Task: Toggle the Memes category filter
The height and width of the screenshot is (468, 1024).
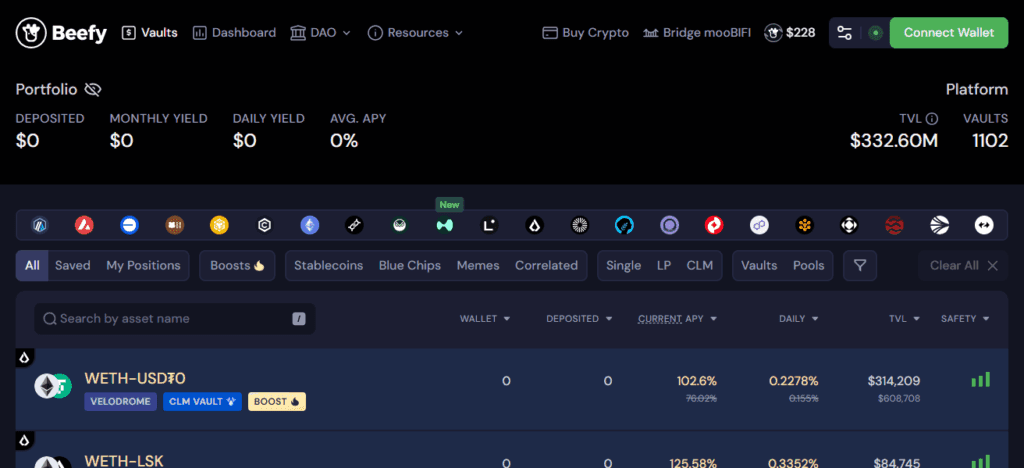Action: click(478, 266)
